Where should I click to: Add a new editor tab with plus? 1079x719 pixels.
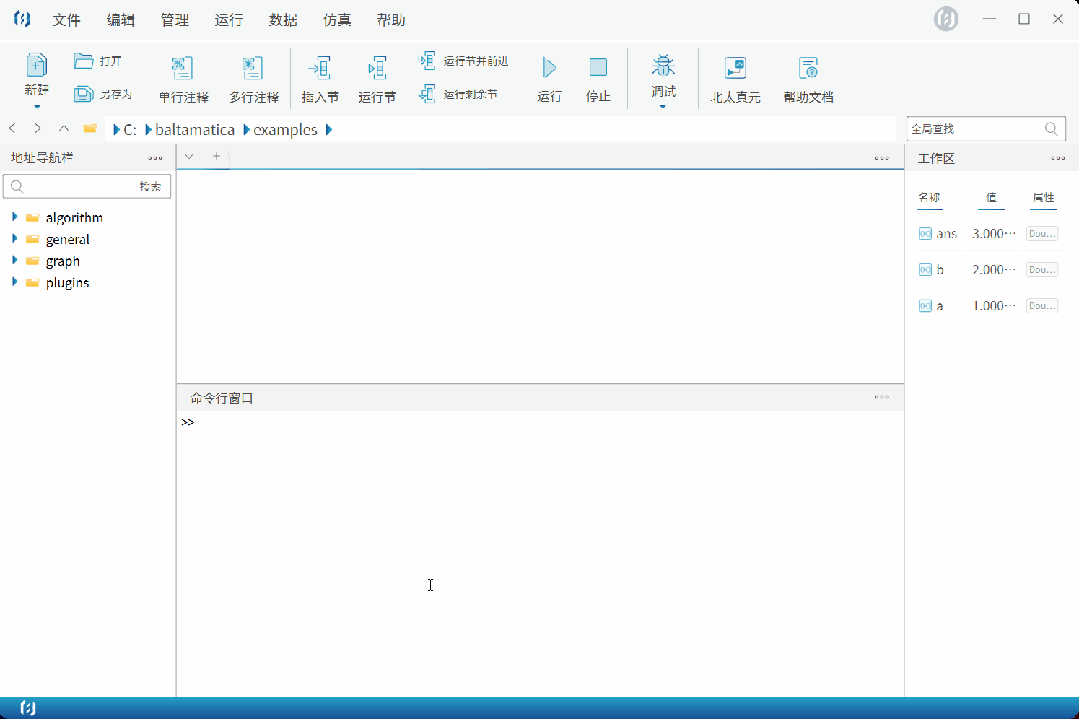pyautogui.click(x=216, y=157)
